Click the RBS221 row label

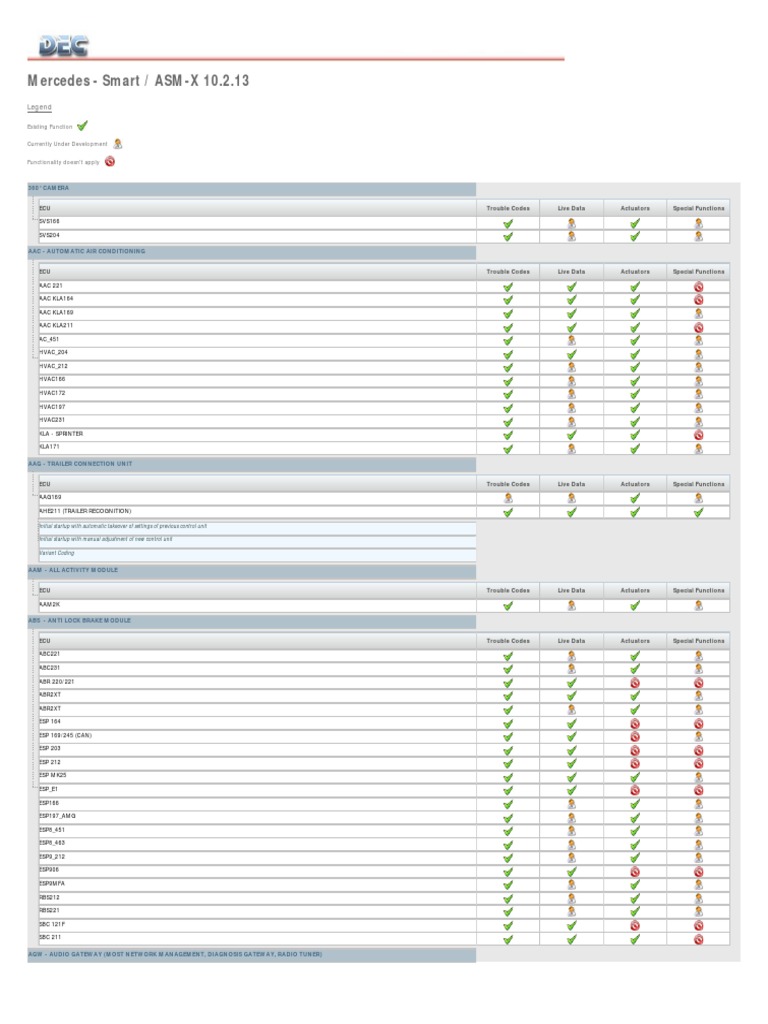click(x=49, y=911)
